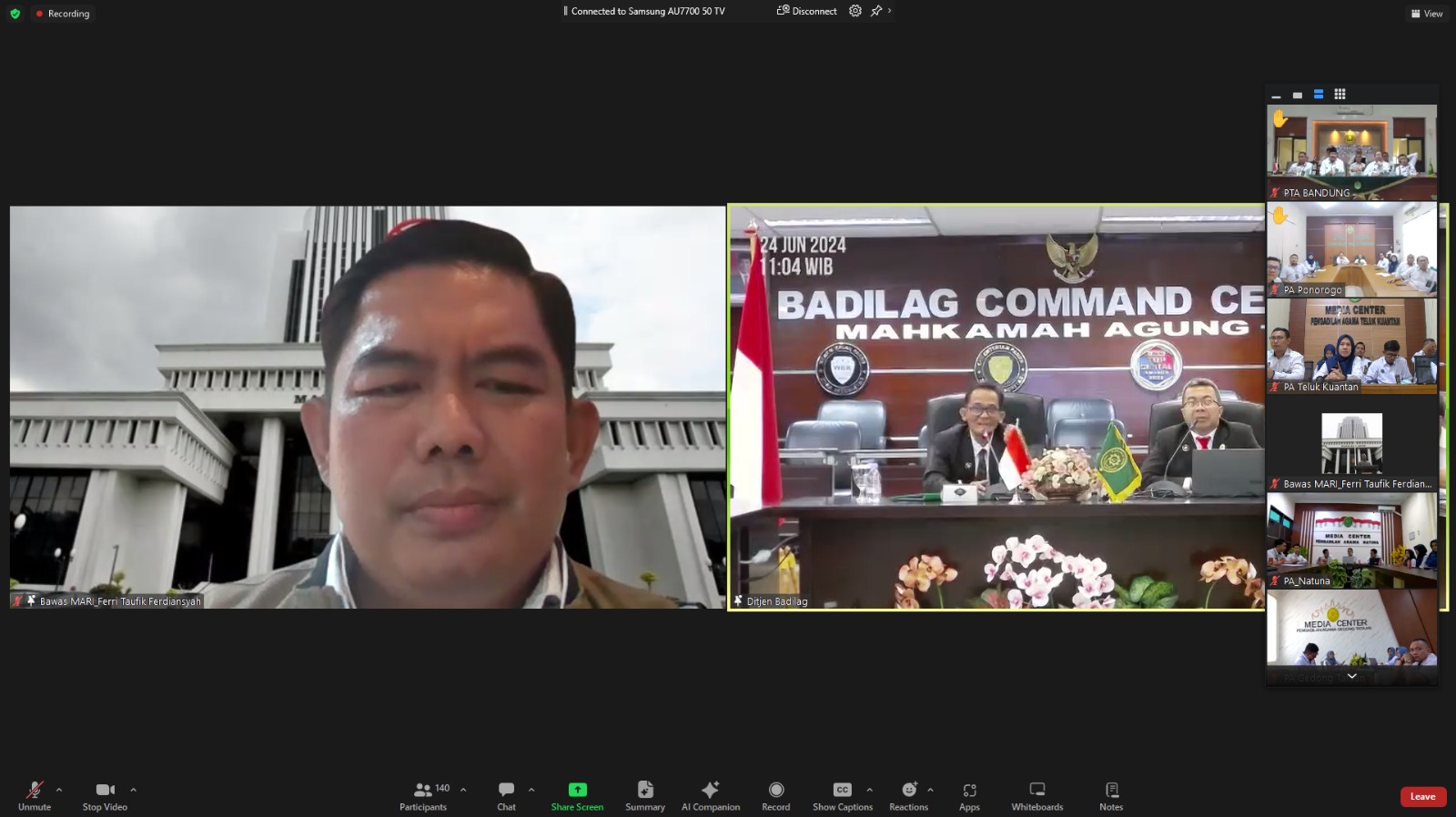The width and height of the screenshot is (1456, 817).
Task: Expand the Reactions options arrow
Action: 930,790
